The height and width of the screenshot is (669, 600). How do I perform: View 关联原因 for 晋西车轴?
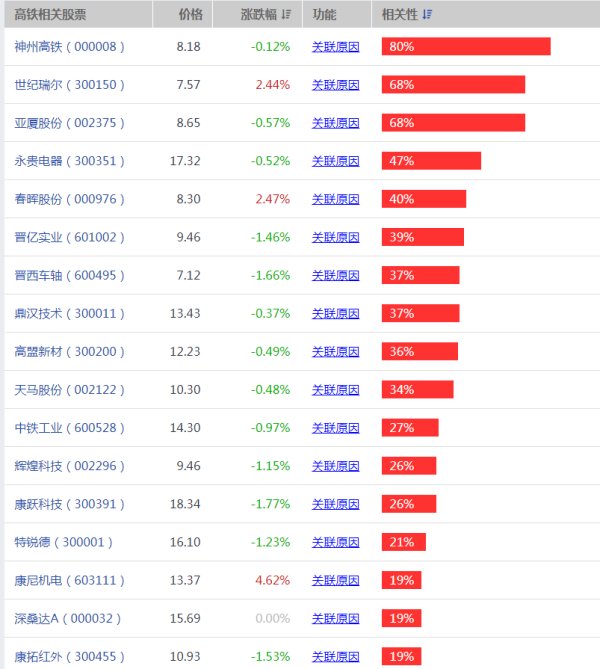coord(335,276)
